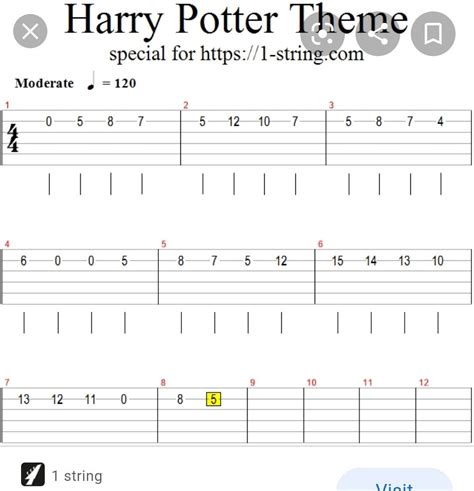The height and width of the screenshot is (491, 474).
Task: Click the Harry Potter Theme title
Action: (236, 18)
